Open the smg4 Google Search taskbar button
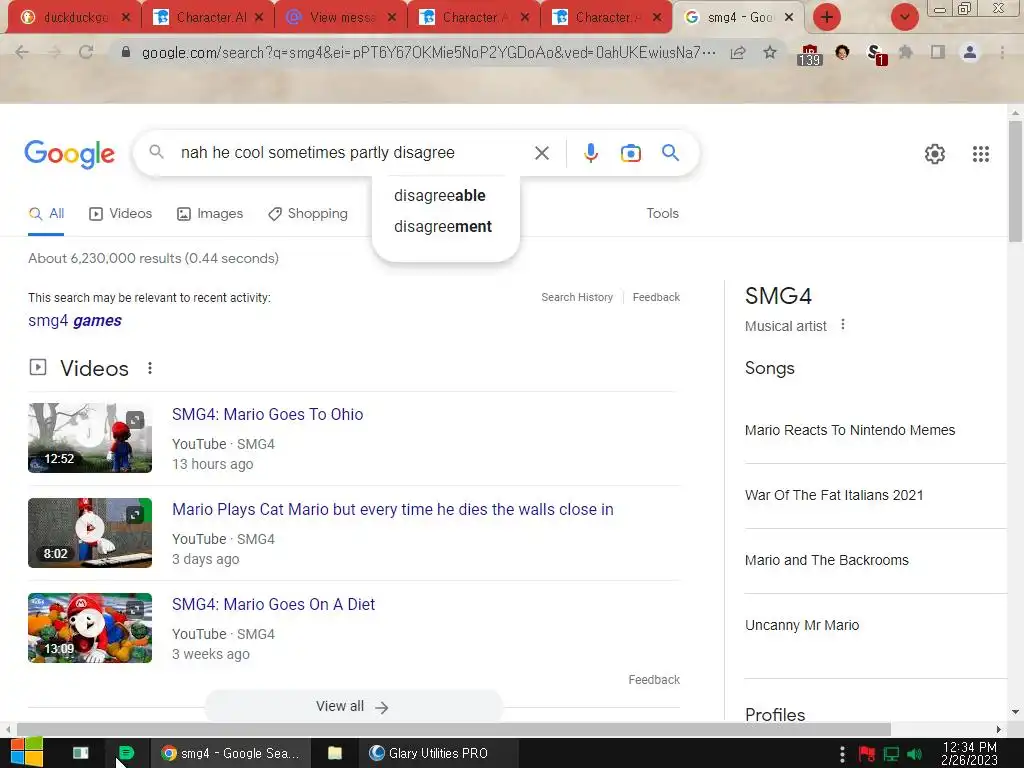1024x768 pixels. (230, 753)
